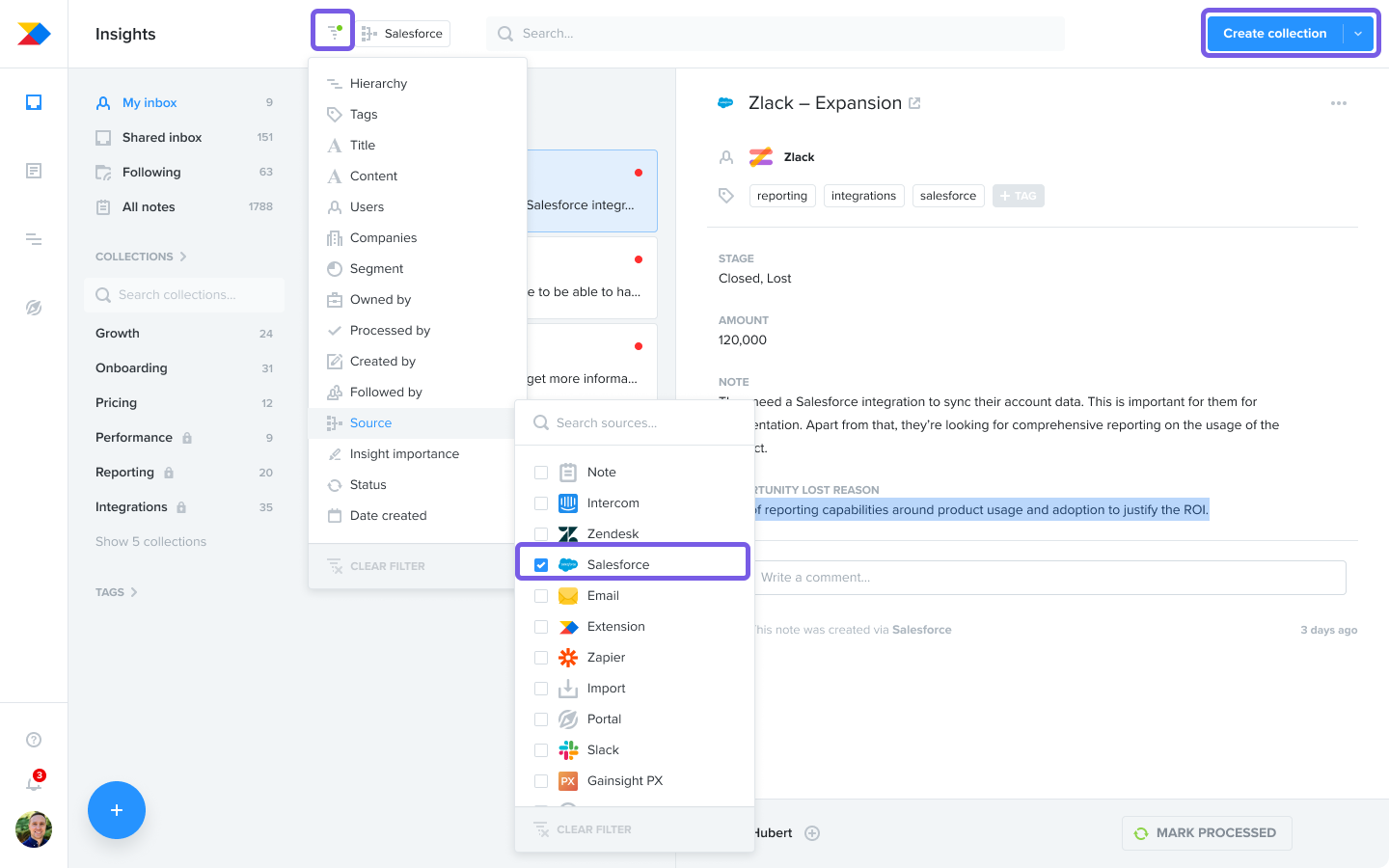Image resolution: width=1389 pixels, height=868 pixels.
Task: Click the Productboard logo
Action: (x=34, y=34)
